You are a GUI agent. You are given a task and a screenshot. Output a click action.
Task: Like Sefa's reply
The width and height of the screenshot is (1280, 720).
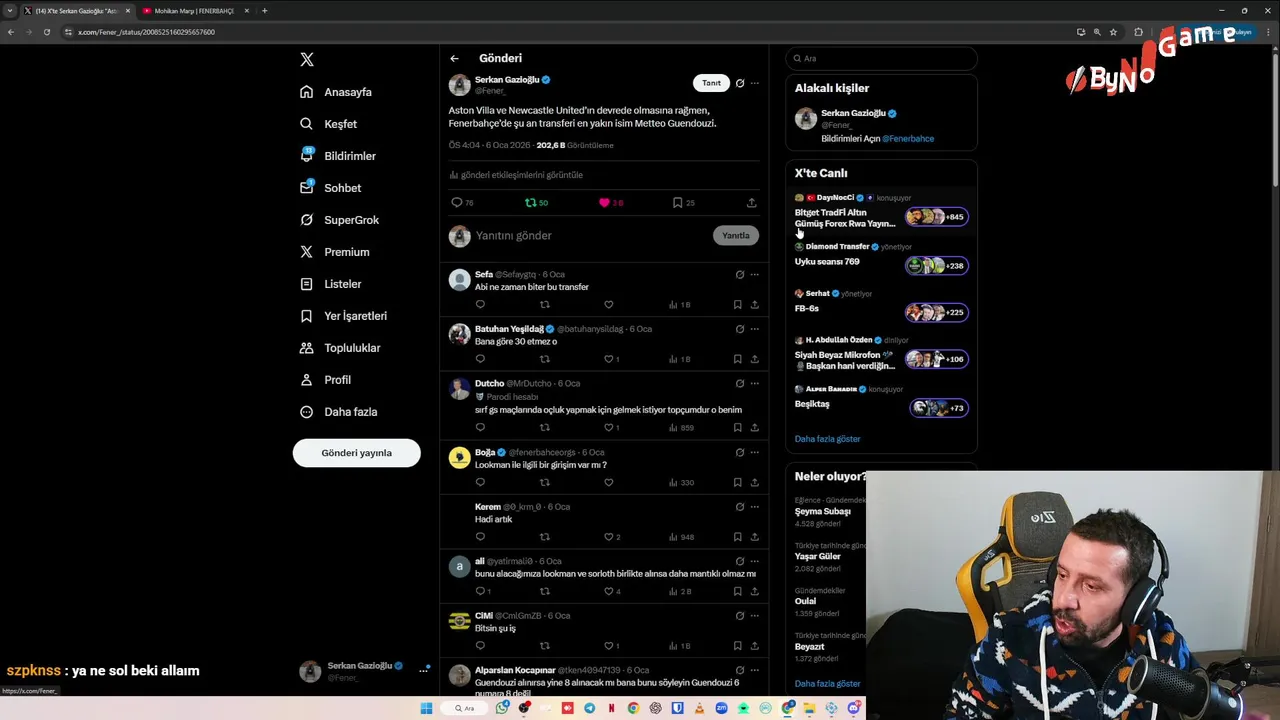pos(608,305)
